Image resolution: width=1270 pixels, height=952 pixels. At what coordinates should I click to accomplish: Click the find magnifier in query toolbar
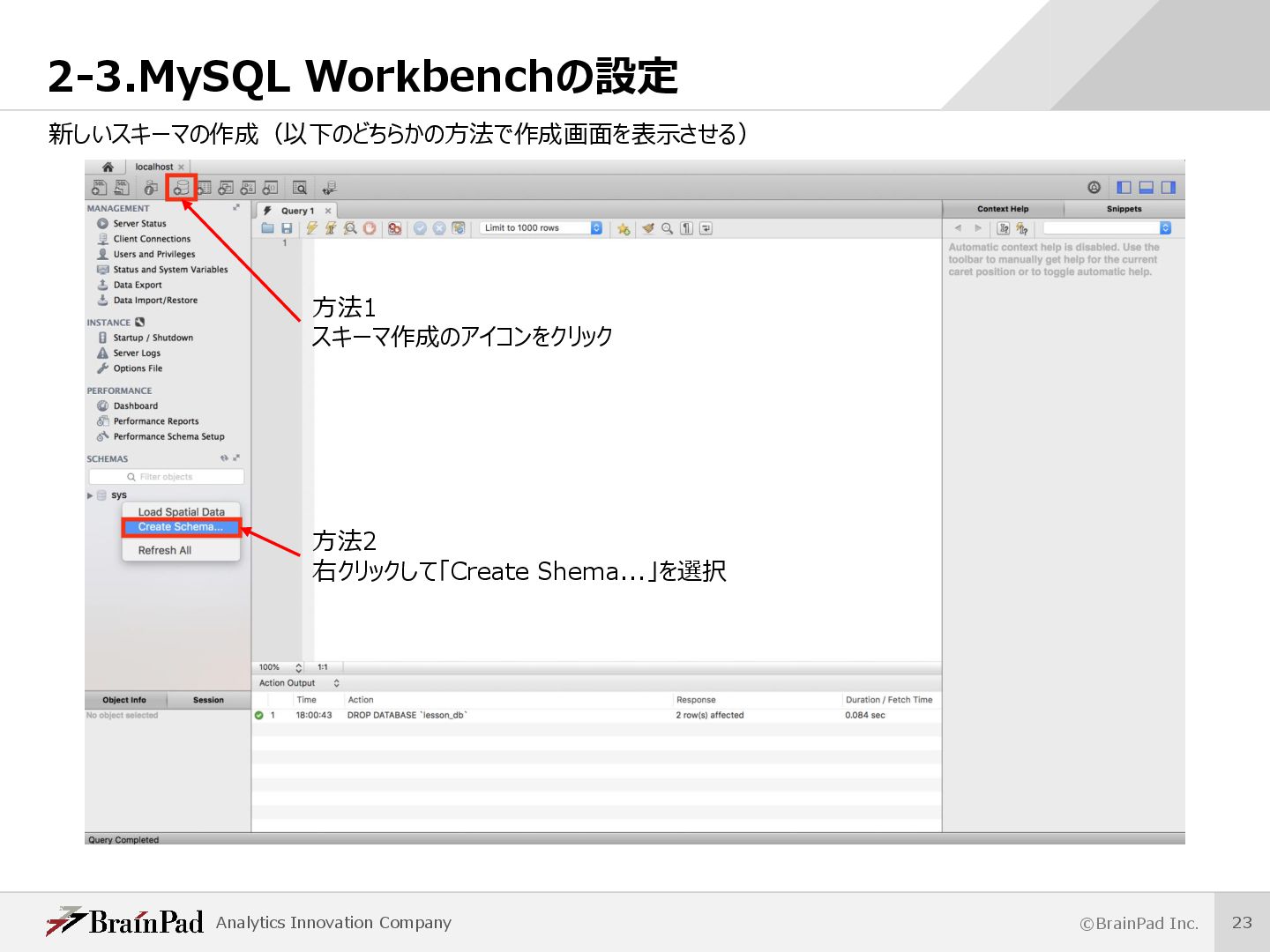(668, 228)
